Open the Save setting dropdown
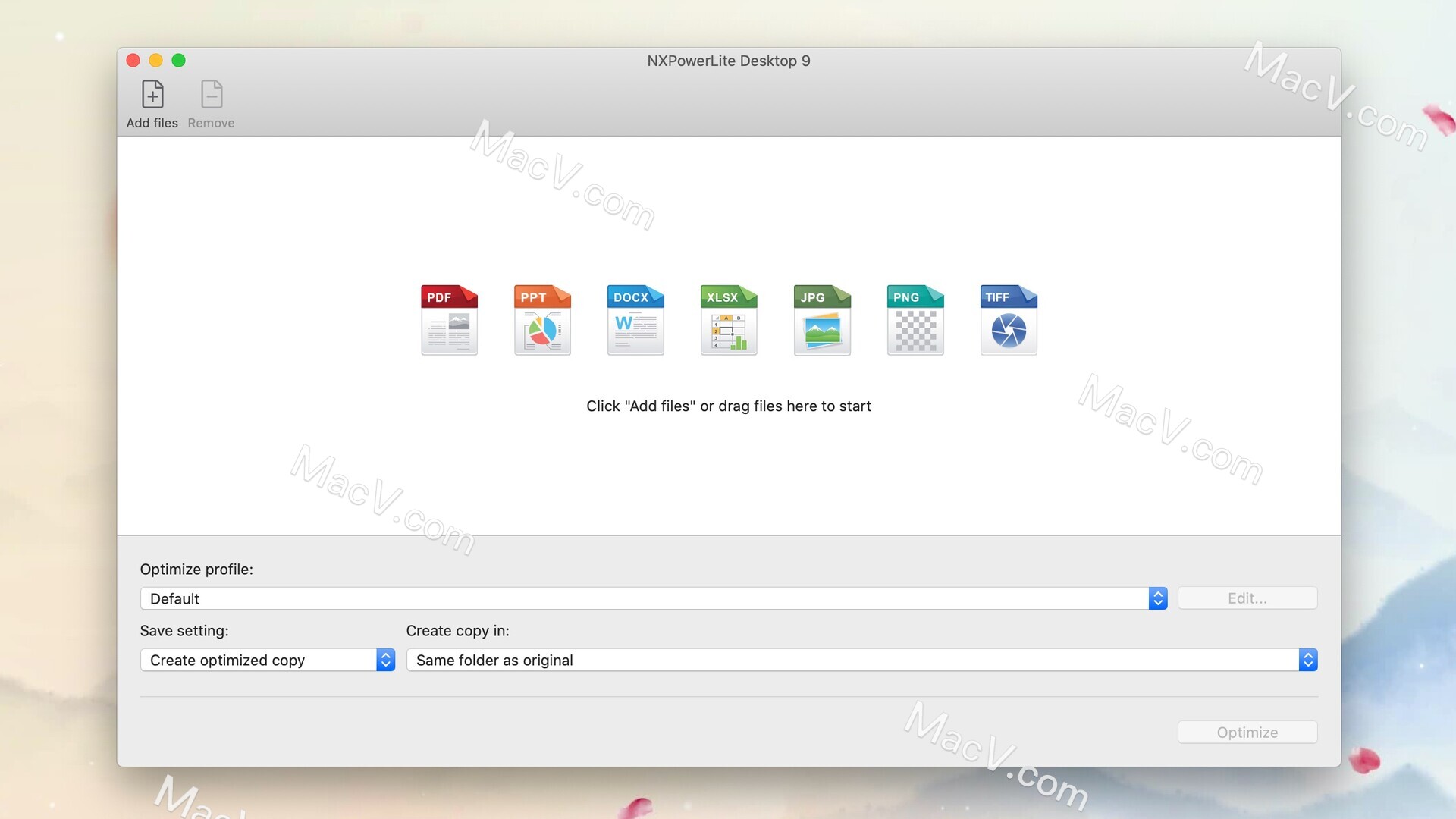This screenshot has width=1456, height=819. (268, 660)
